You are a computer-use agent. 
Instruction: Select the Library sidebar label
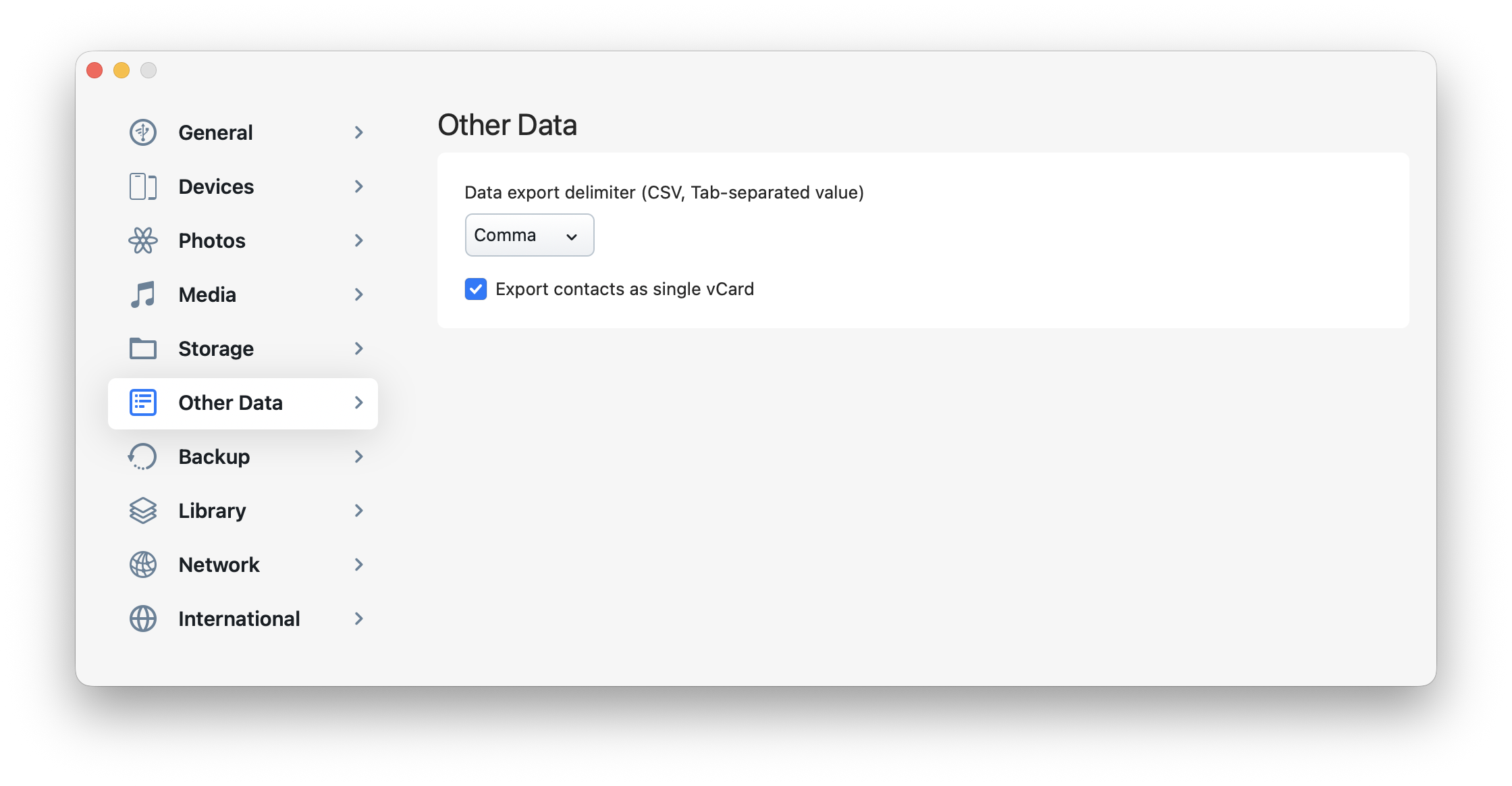coord(212,510)
